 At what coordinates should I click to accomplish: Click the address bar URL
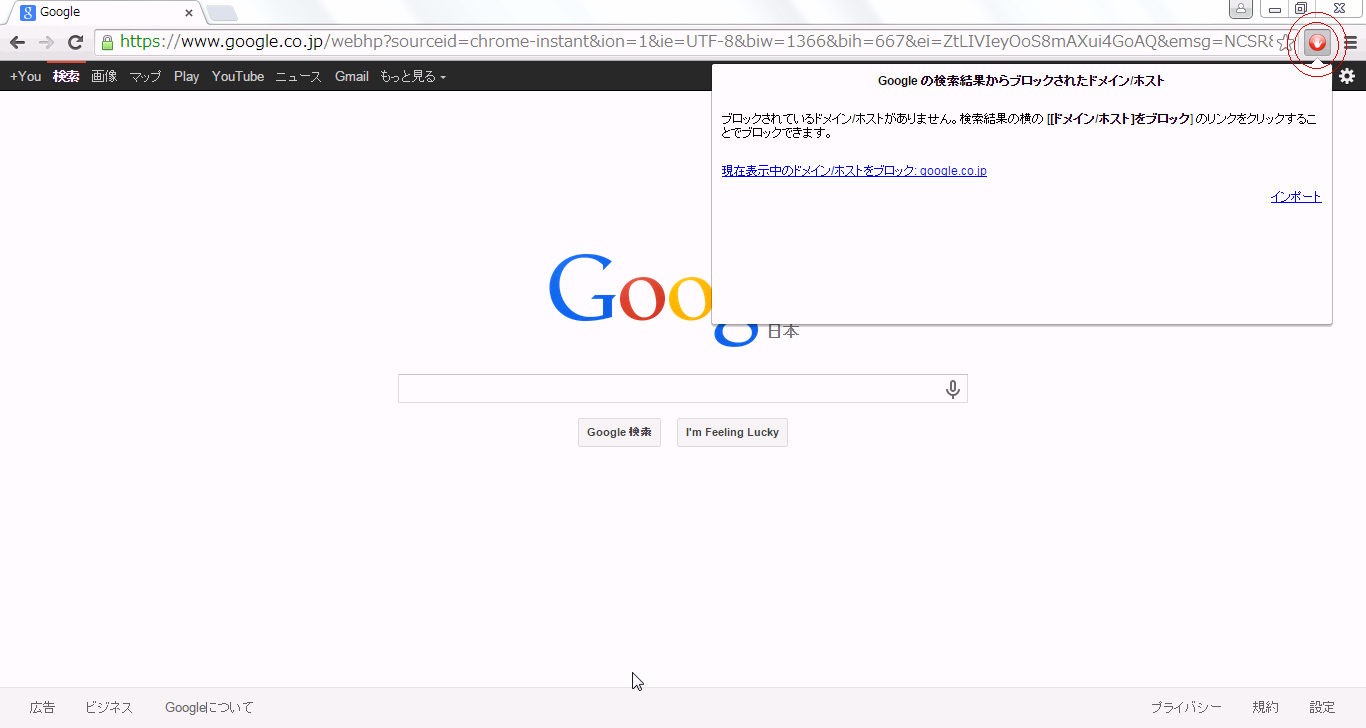pos(696,42)
